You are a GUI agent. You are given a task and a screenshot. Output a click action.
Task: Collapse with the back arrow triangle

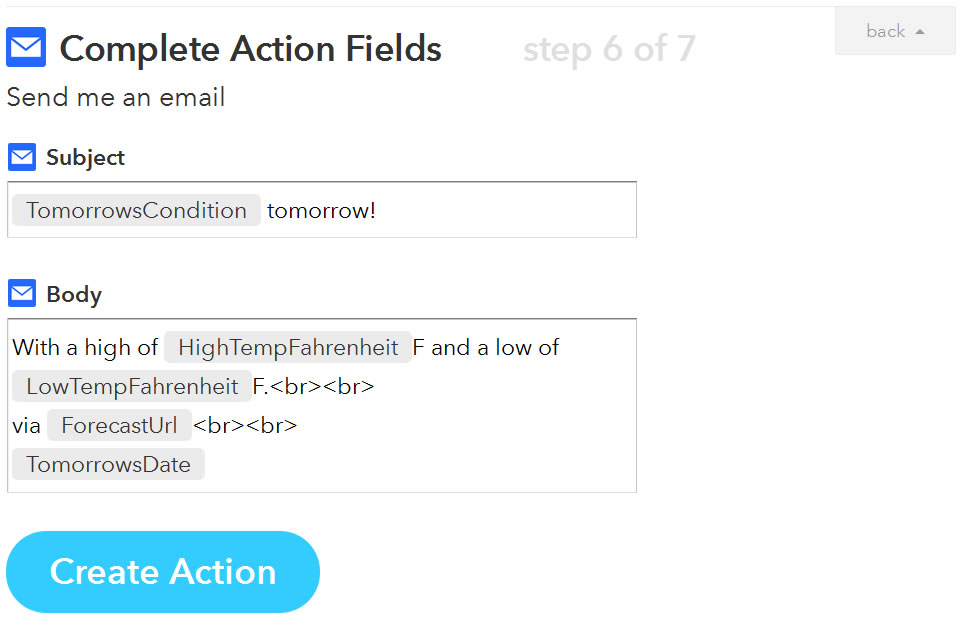tap(919, 32)
